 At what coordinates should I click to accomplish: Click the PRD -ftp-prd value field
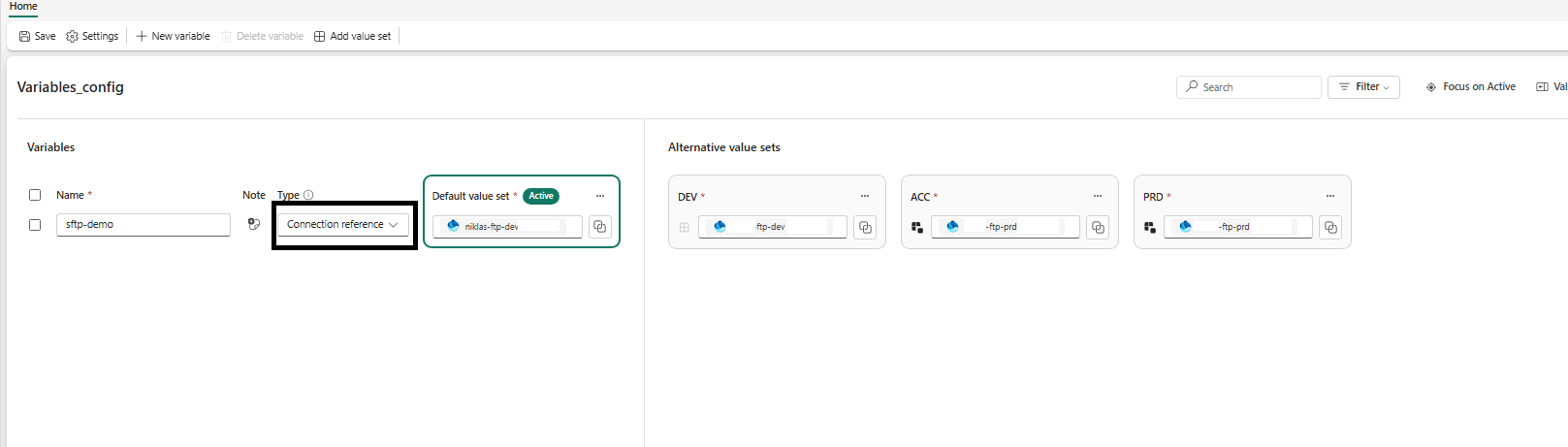point(1238,227)
